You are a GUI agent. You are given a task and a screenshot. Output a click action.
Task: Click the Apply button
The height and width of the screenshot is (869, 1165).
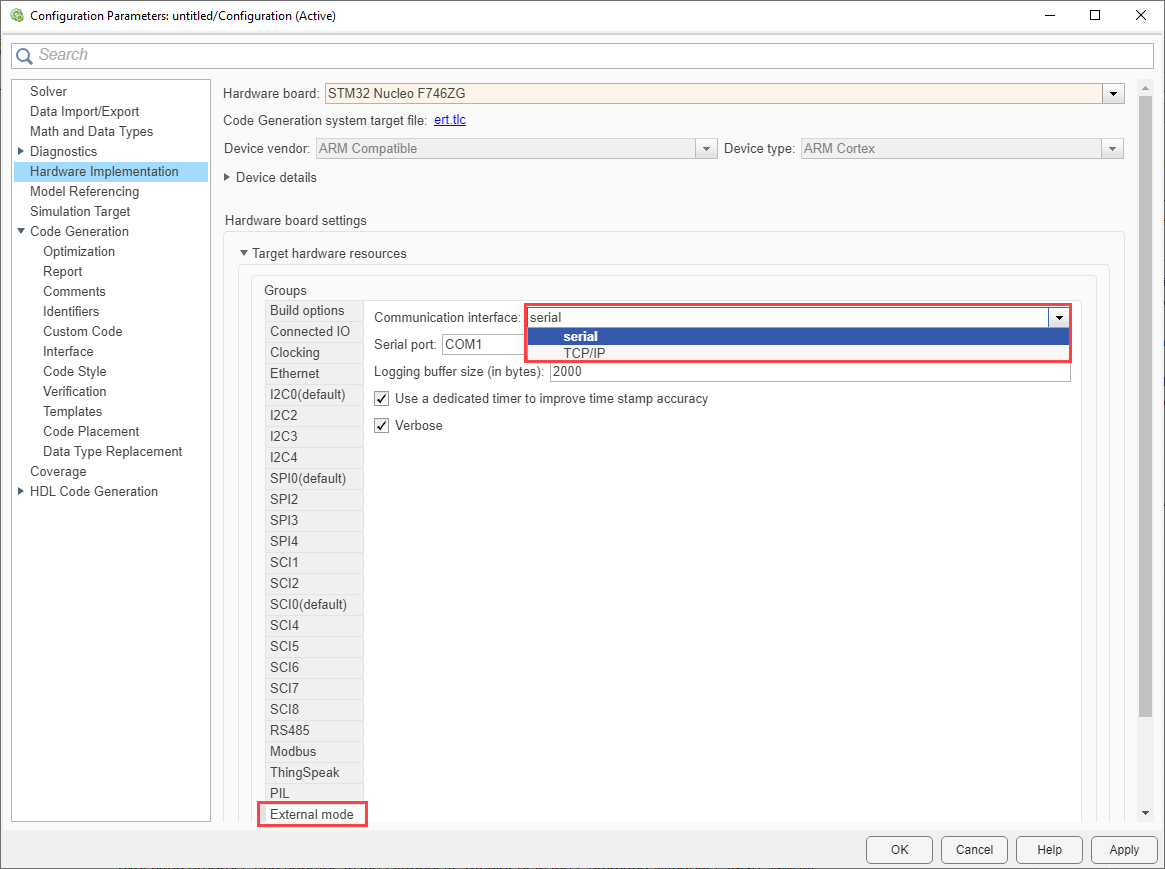coord(1124,850)
